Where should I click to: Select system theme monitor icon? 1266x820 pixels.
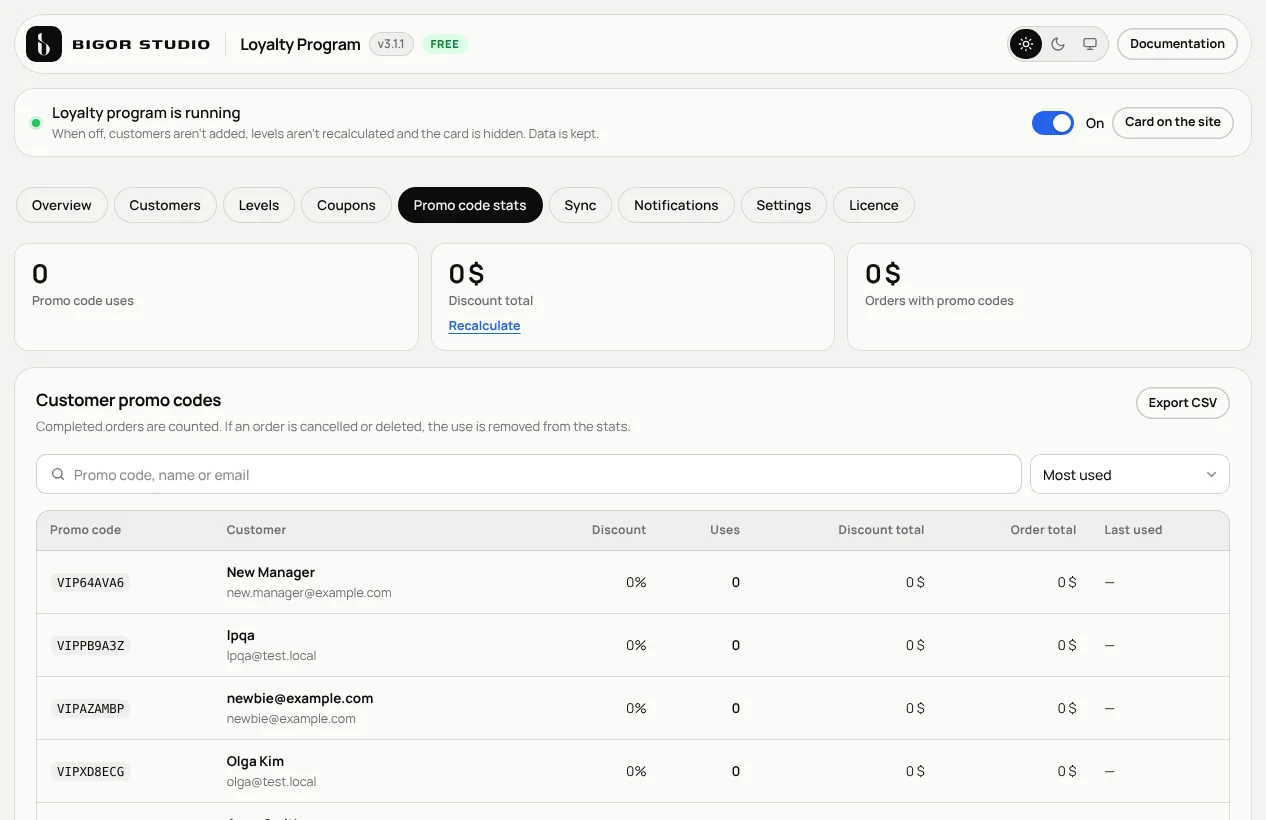pos(1090,44)
